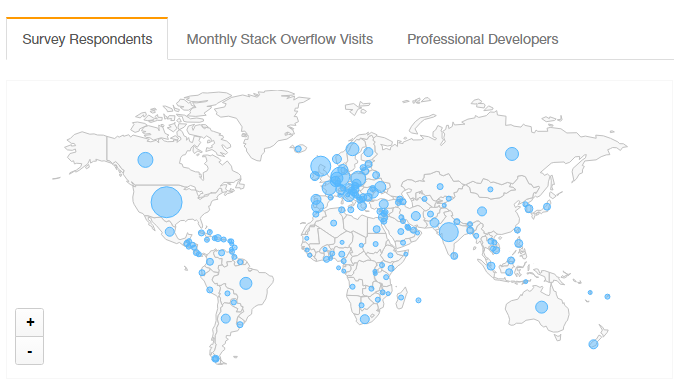
Task: Select the Canada respondent bubble
Action: (145, 160)
